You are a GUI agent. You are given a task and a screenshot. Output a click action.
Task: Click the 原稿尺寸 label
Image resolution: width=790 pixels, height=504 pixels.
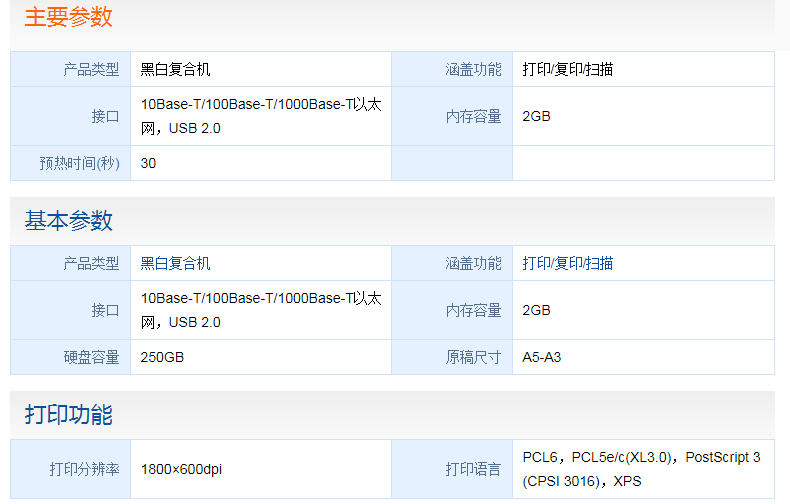coord(473,357)
